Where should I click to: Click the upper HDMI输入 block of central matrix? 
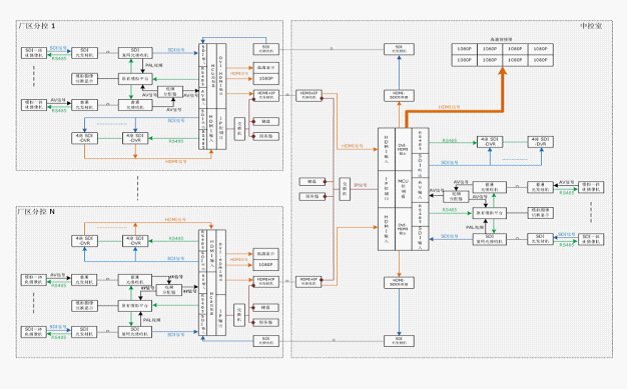click(x=387, y=149)
